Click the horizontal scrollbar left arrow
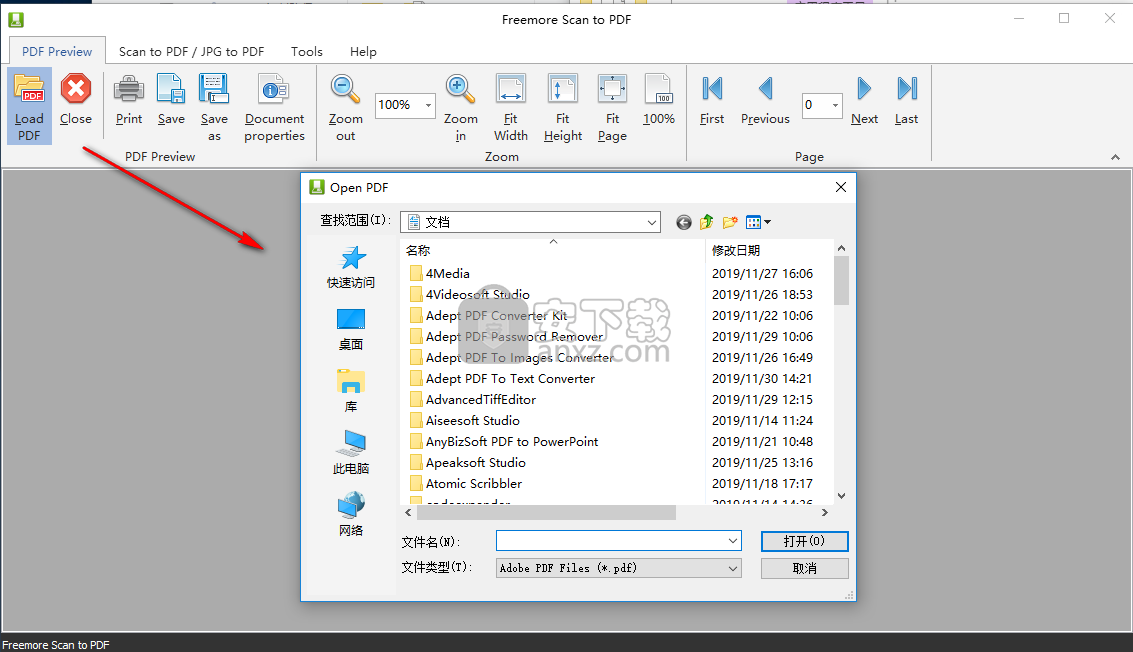The height and width of the screenshot is (652, 1133). (x=408, y=512)
